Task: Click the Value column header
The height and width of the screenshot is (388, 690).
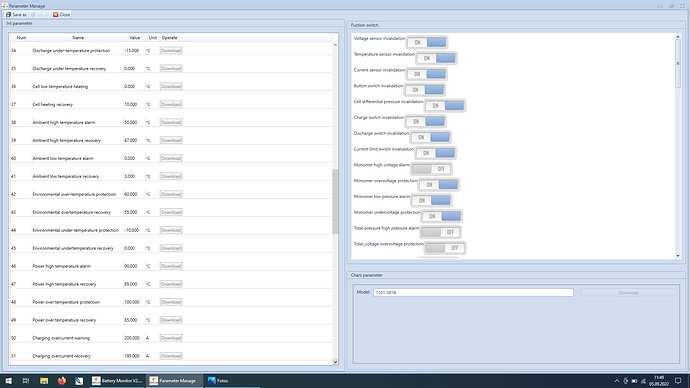Action: point(135,38)
